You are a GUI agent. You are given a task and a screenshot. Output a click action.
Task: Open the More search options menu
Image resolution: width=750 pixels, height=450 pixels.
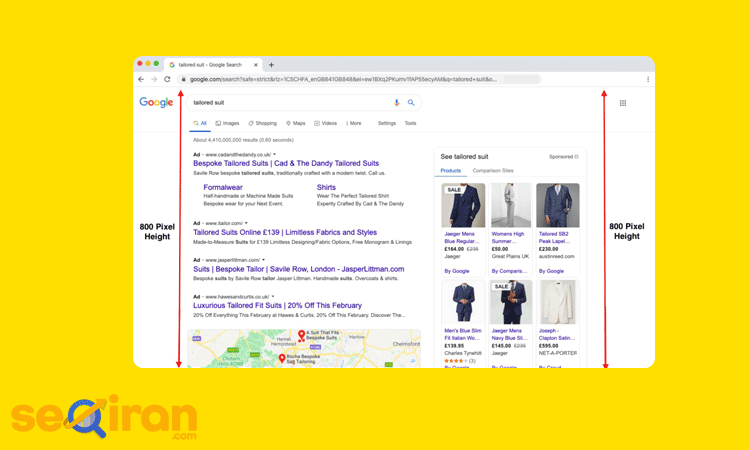(354, 123)
